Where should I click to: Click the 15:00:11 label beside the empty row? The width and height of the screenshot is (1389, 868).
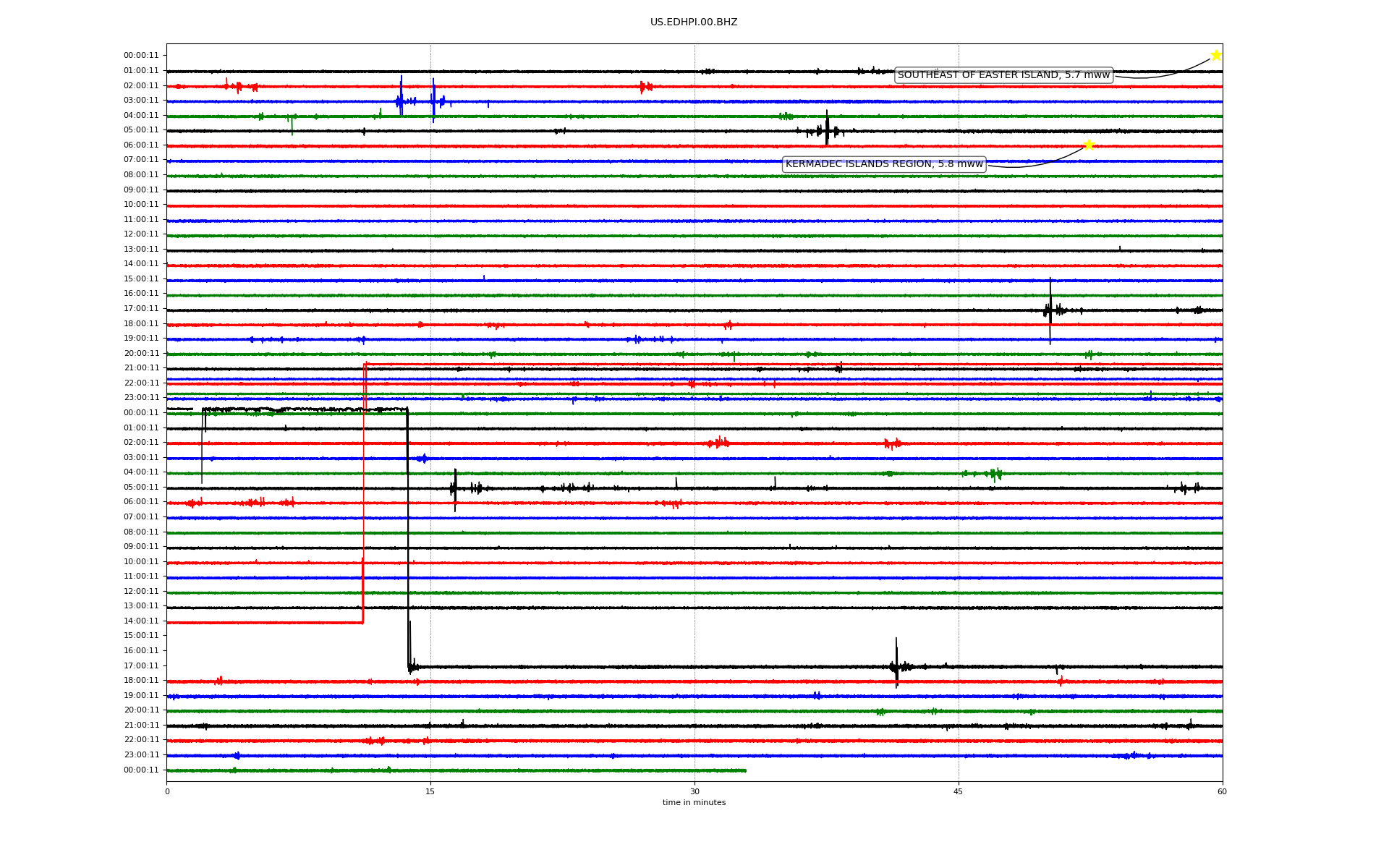click(x=141, y=636)
